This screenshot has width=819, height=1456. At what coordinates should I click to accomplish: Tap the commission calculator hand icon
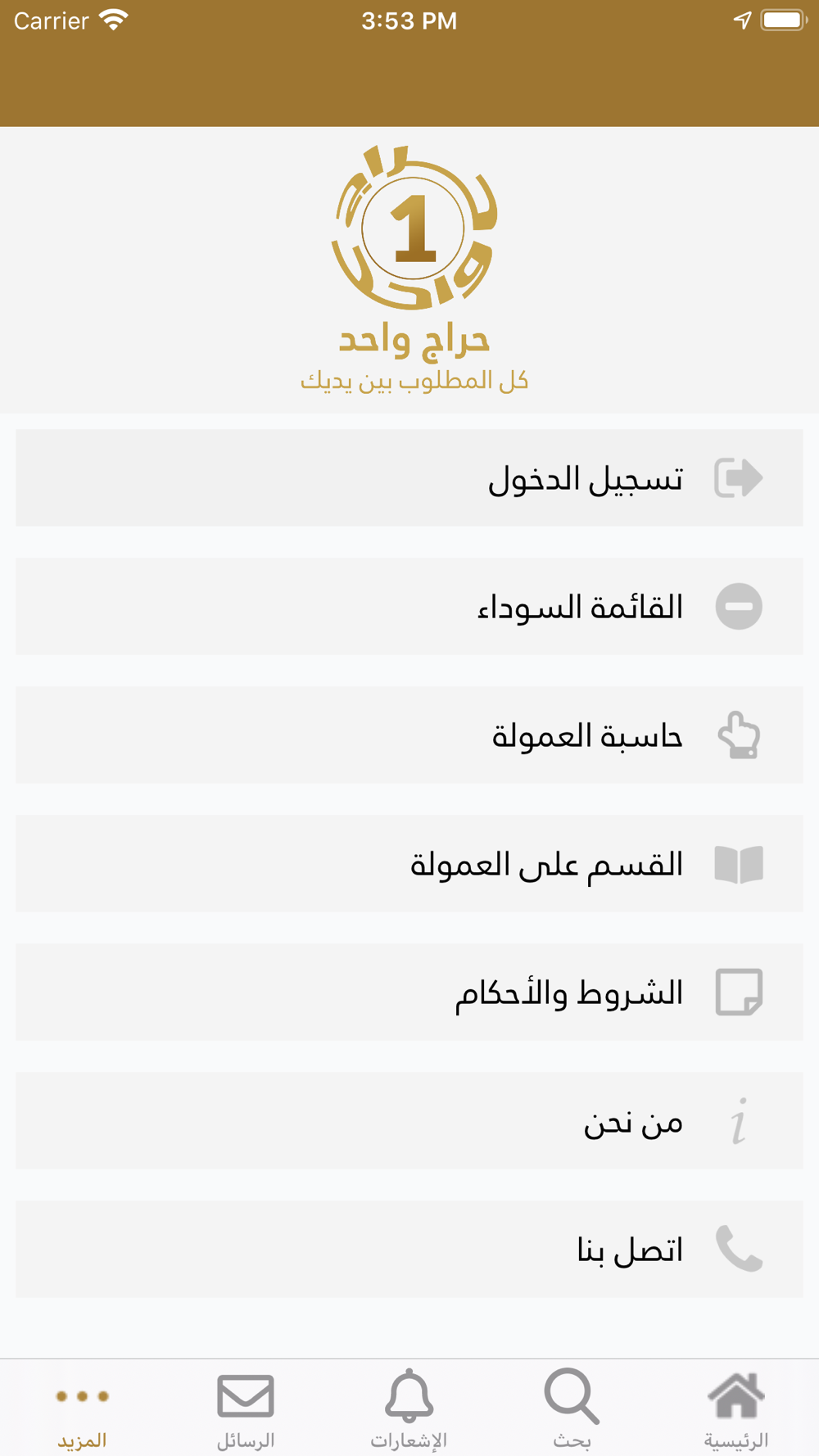tap(739, 735)
